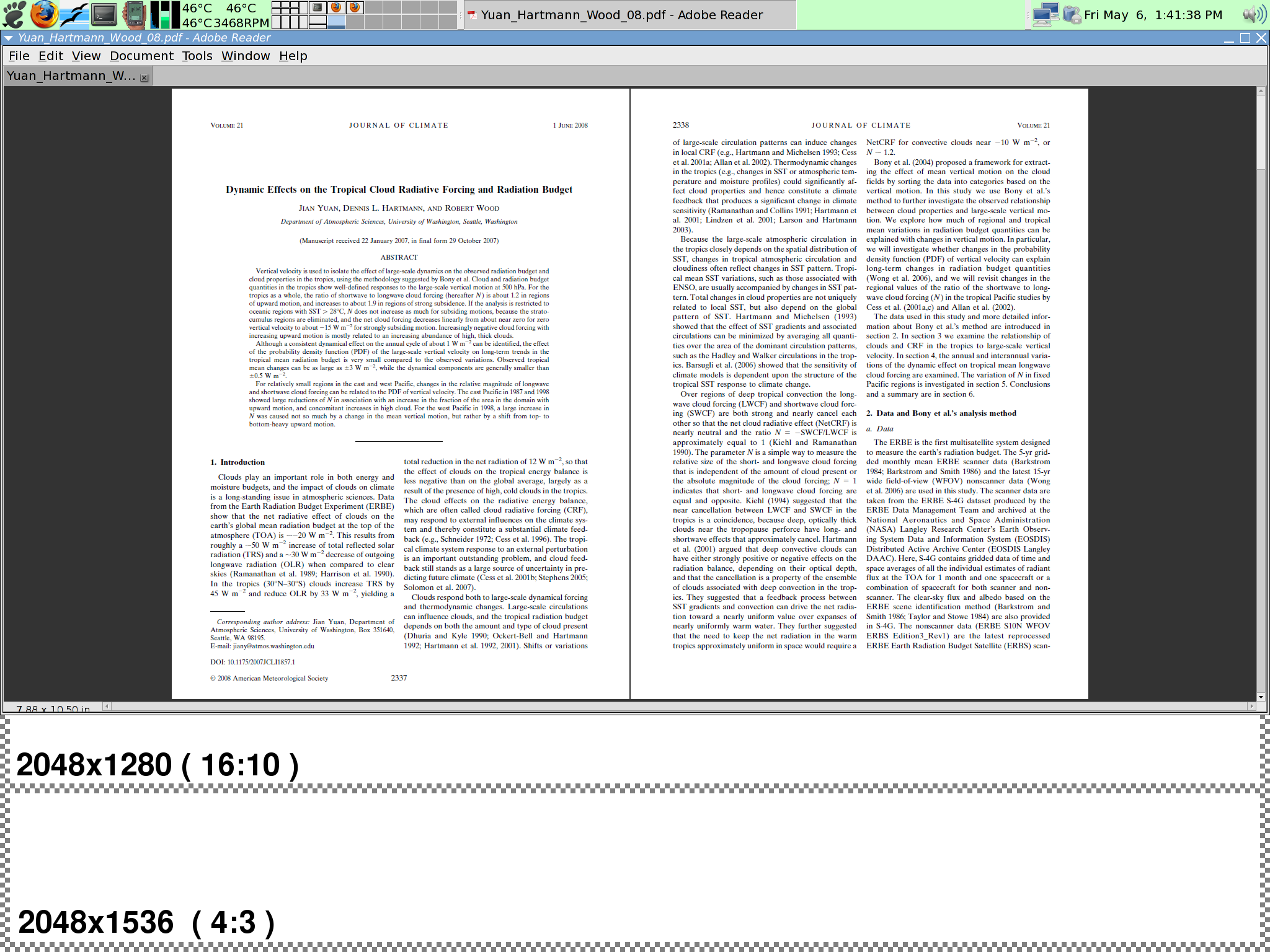1270x952 pixels.
Task: Open the Help menu
Action: tap(293, 56)
